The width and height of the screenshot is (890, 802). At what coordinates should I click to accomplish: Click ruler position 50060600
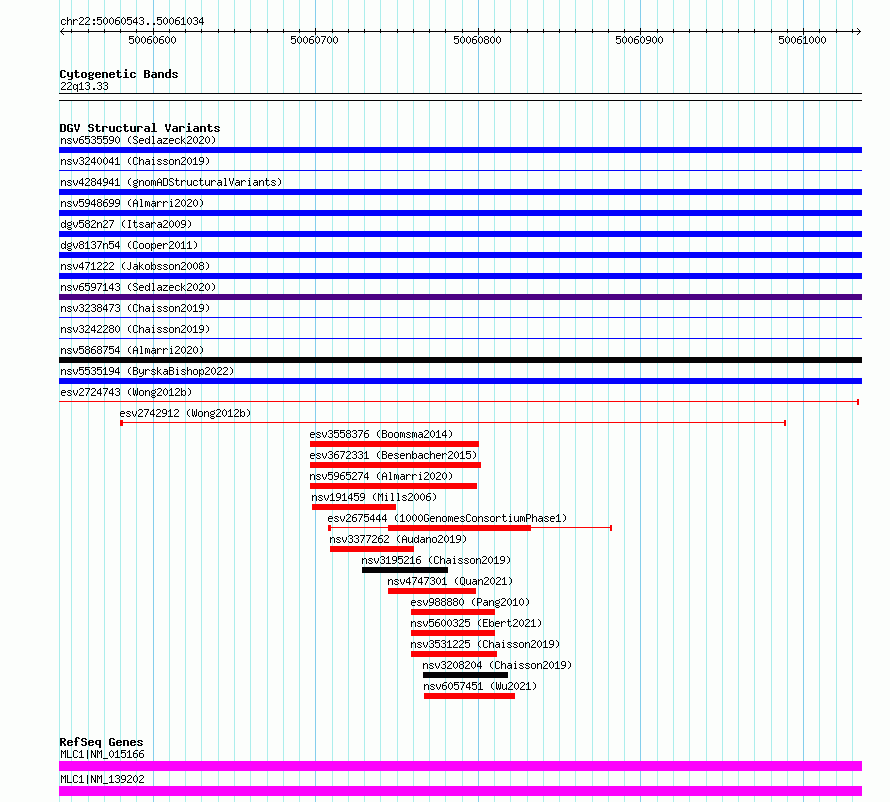[152, 40]
